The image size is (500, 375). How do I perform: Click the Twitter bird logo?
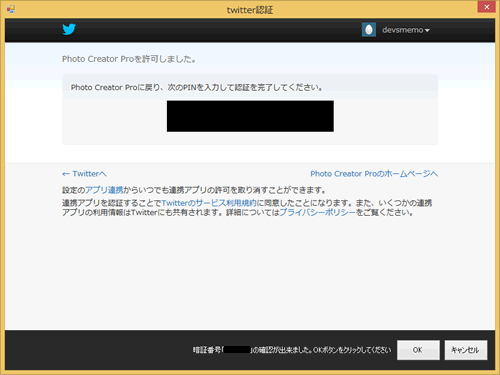[69, 29]
